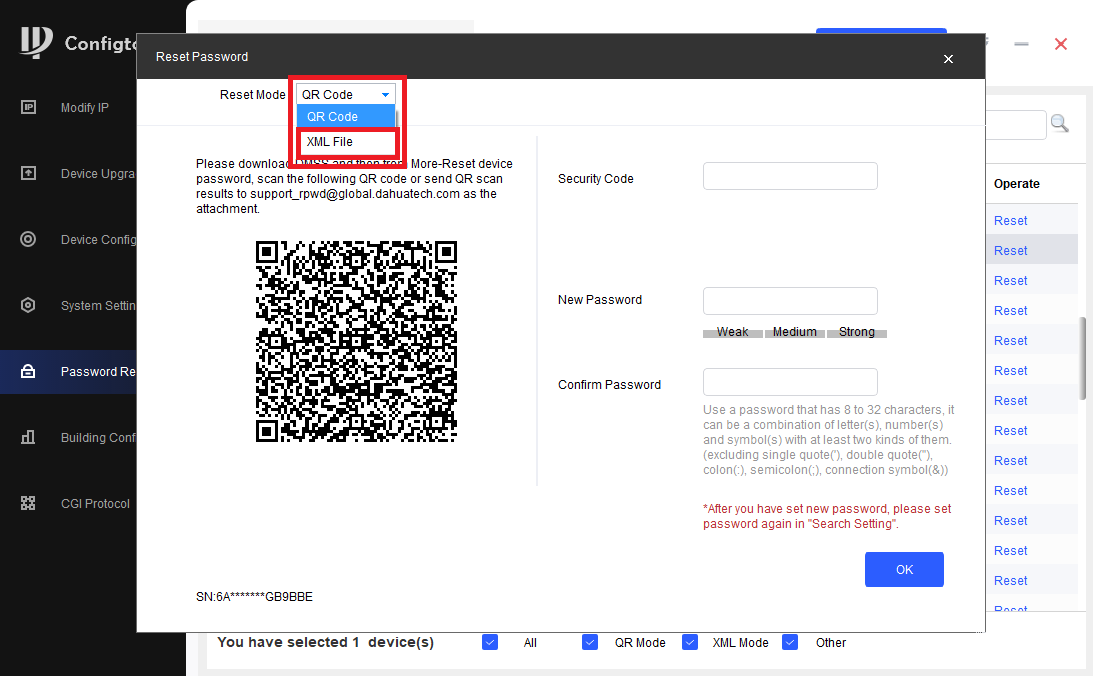Click the QR code image
The width and height of the screenshot is (1093, 676).
coord(356,341)
